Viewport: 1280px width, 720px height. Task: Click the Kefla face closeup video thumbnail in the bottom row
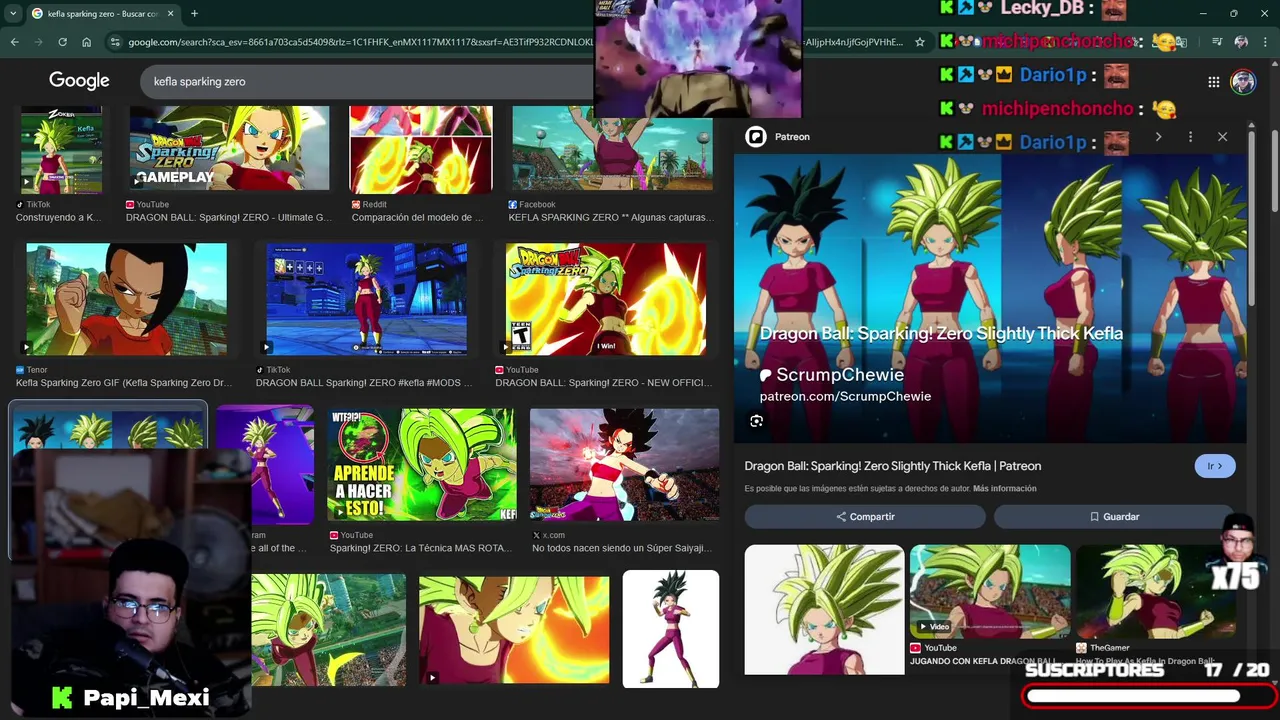tap(514, 630)
